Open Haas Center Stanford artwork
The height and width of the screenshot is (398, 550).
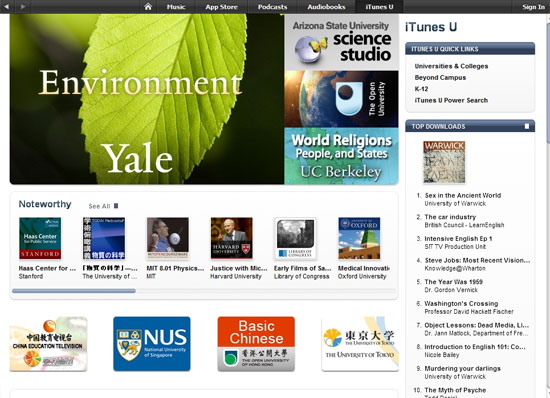click(40, 238)
